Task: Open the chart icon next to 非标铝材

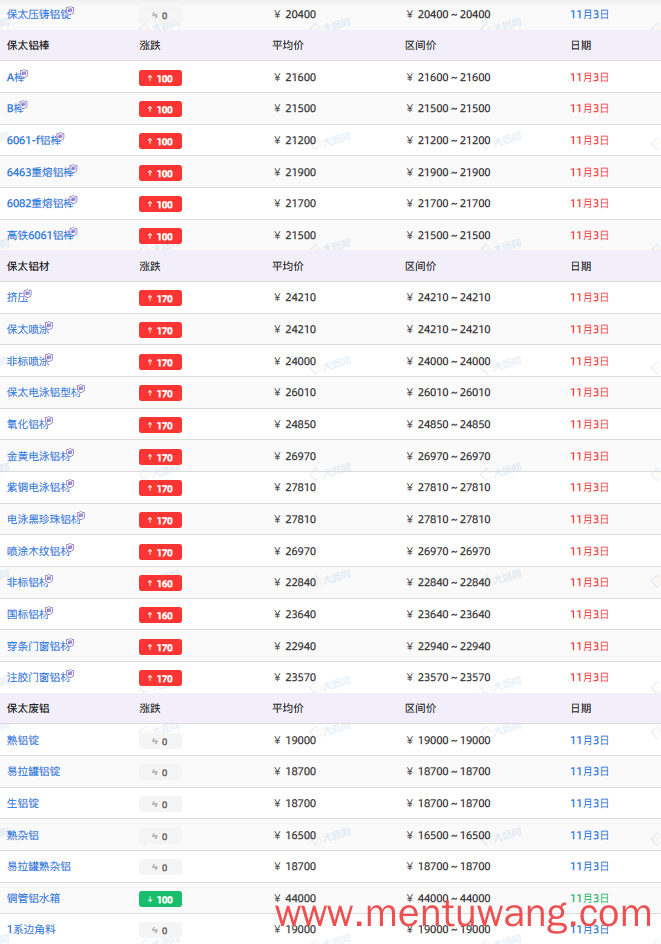Action: pyautogui.click(x=49, y=579)
